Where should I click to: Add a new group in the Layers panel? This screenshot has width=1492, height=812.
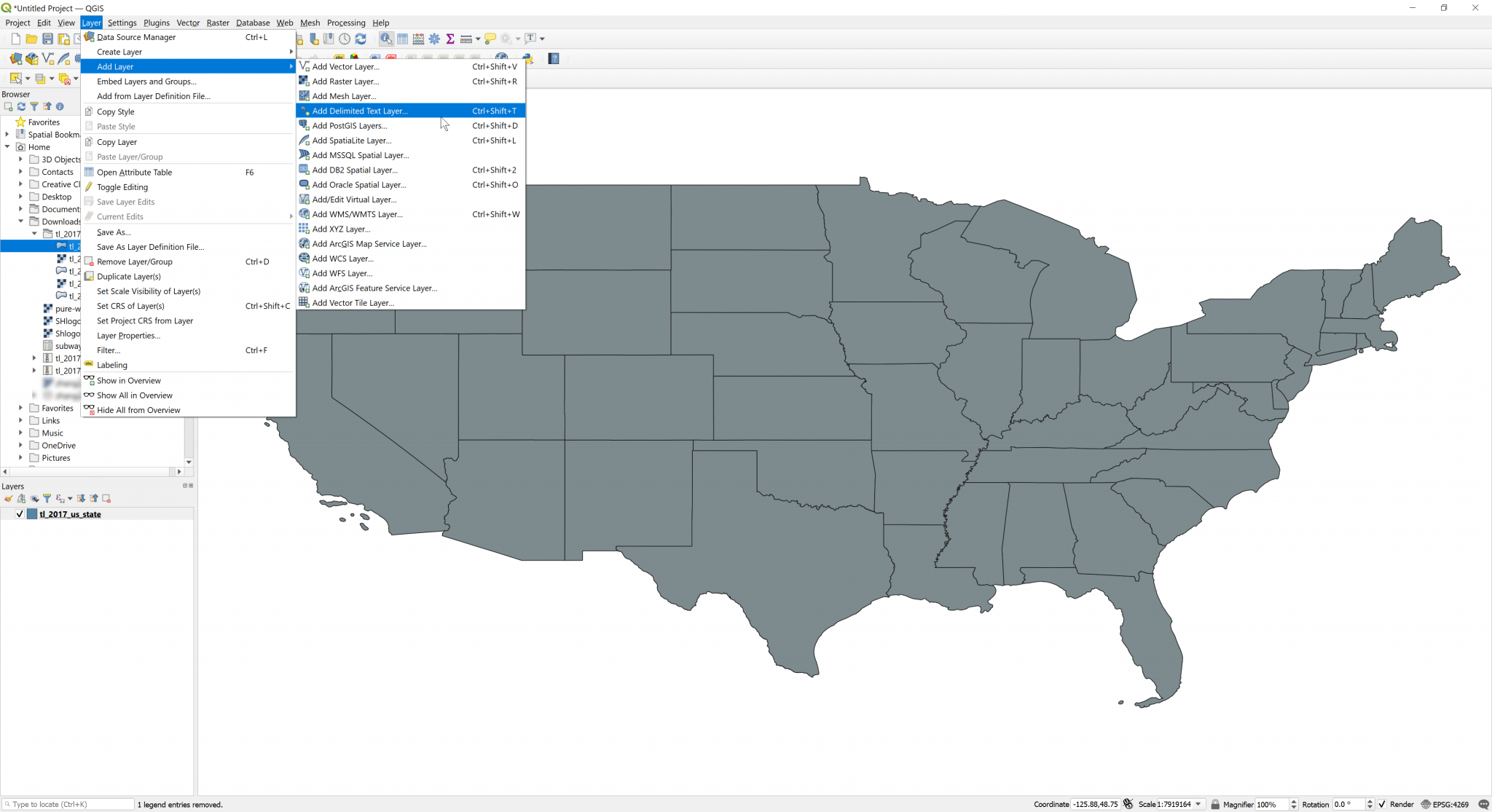pyautogui.click(x=20, y=498)
